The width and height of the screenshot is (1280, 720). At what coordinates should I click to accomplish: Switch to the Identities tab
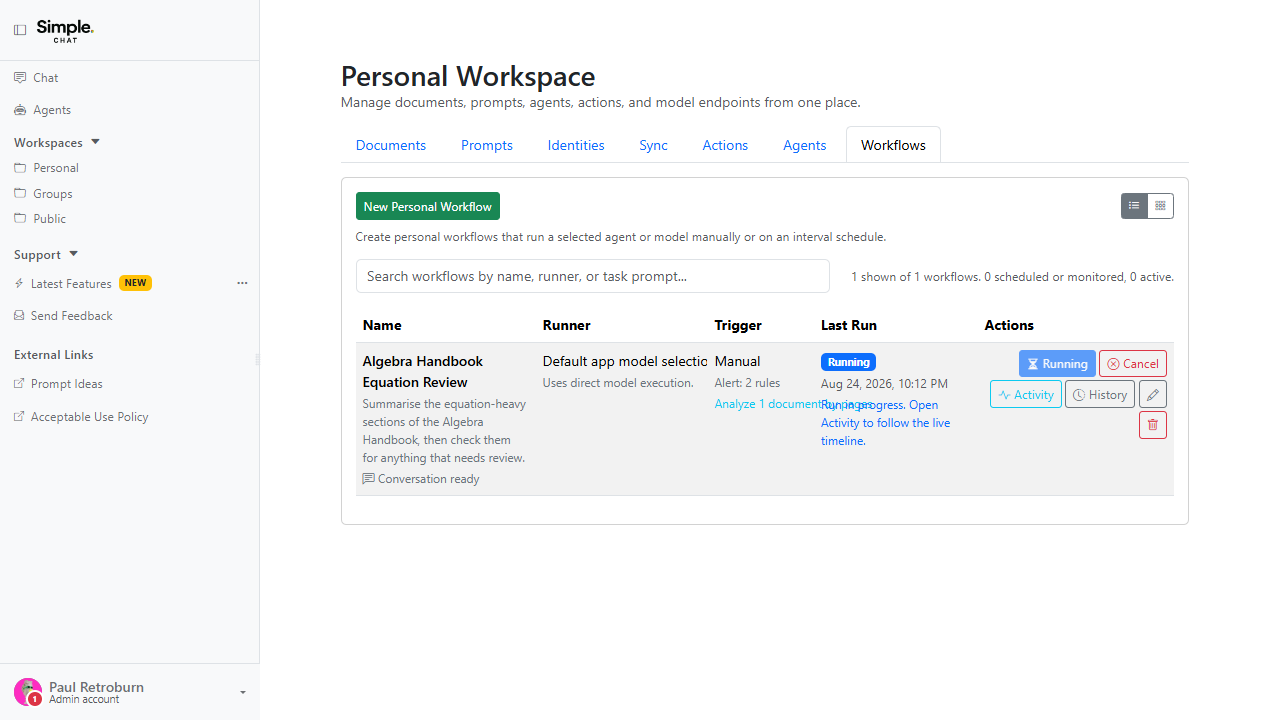click(x=576, y=145)
